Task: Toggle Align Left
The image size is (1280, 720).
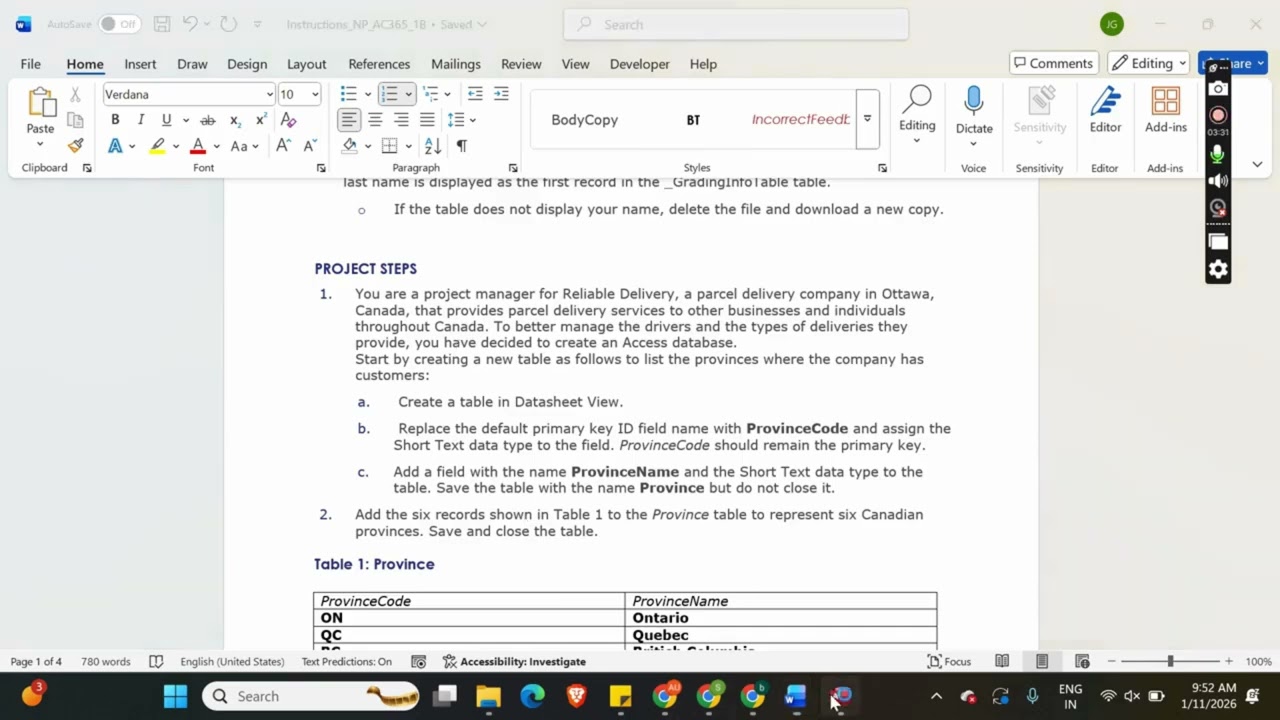Action: [348, 120]
